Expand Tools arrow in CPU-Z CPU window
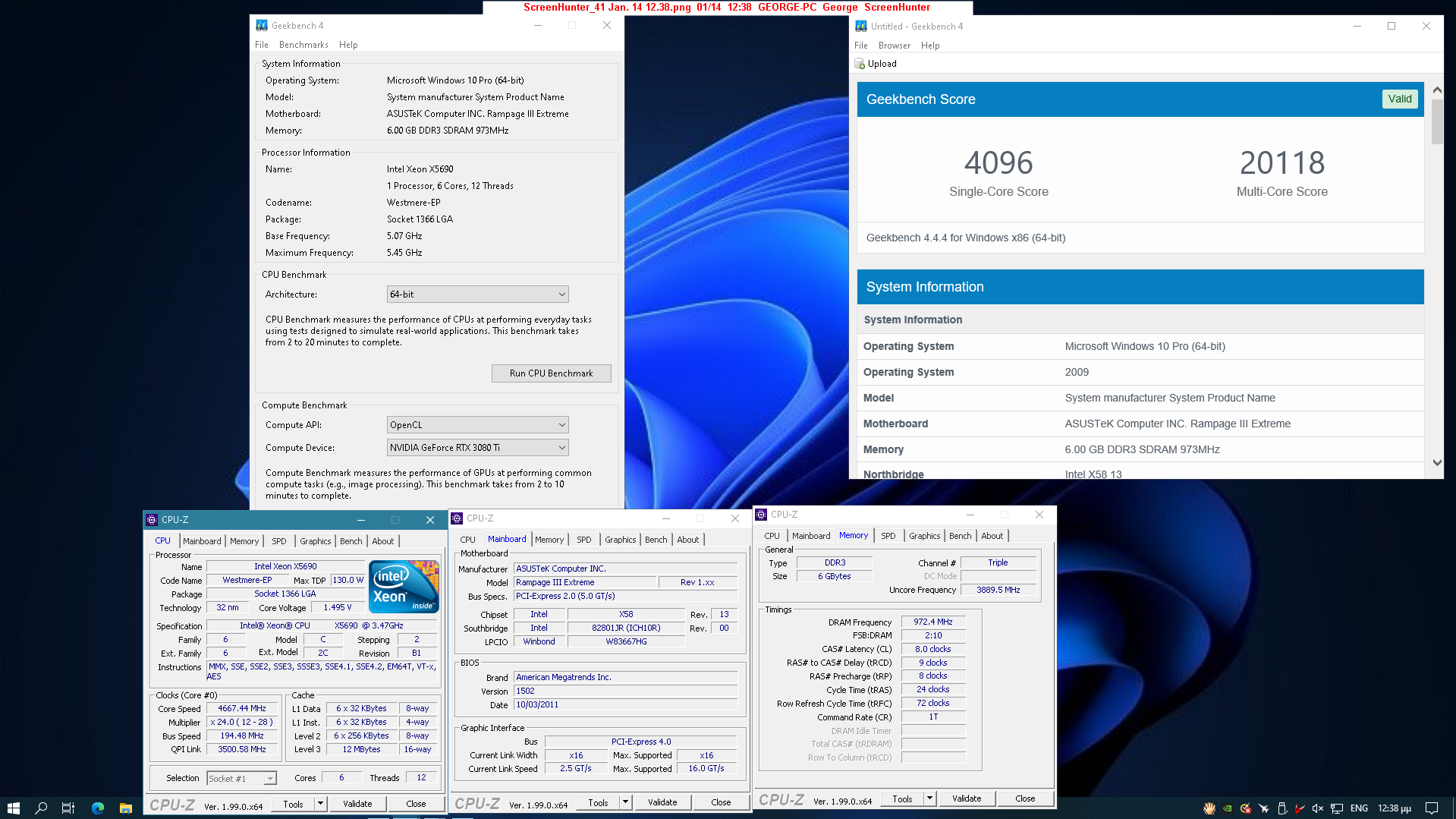Viewport: 1456px width, 819px height. [321, 804]
